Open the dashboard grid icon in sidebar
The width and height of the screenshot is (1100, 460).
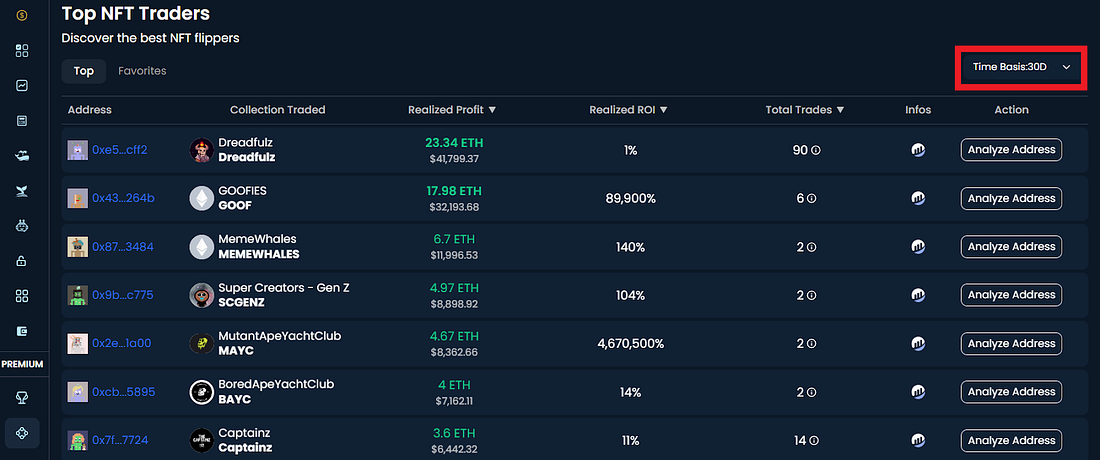[x=22, y=50]
